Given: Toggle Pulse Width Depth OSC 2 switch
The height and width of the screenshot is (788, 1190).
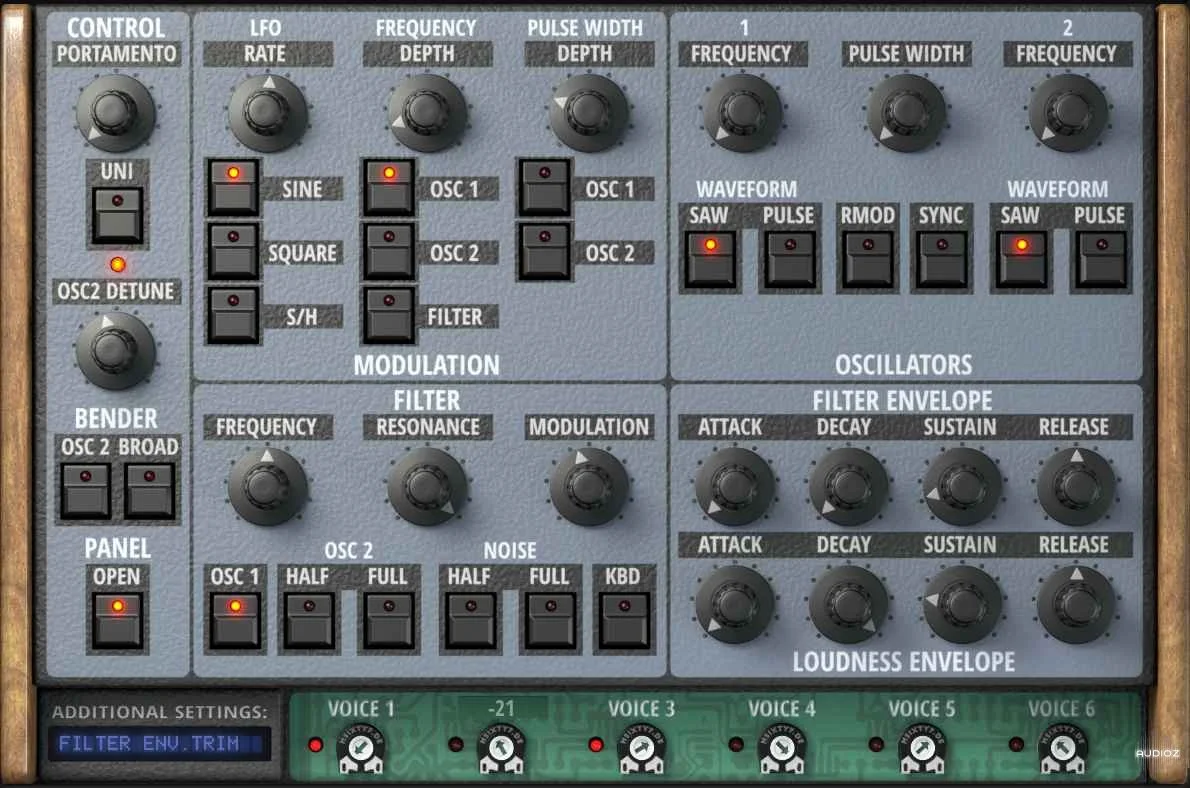Looking at the screenshot, I should click(x=544, y=251).
